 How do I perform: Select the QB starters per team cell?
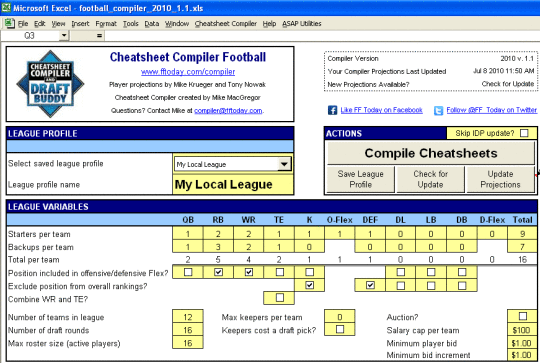click(188, 234)
